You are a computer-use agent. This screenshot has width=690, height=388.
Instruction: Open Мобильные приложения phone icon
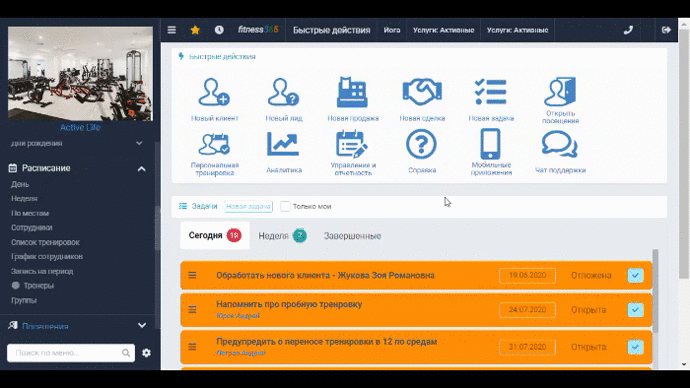pos(491,144)
